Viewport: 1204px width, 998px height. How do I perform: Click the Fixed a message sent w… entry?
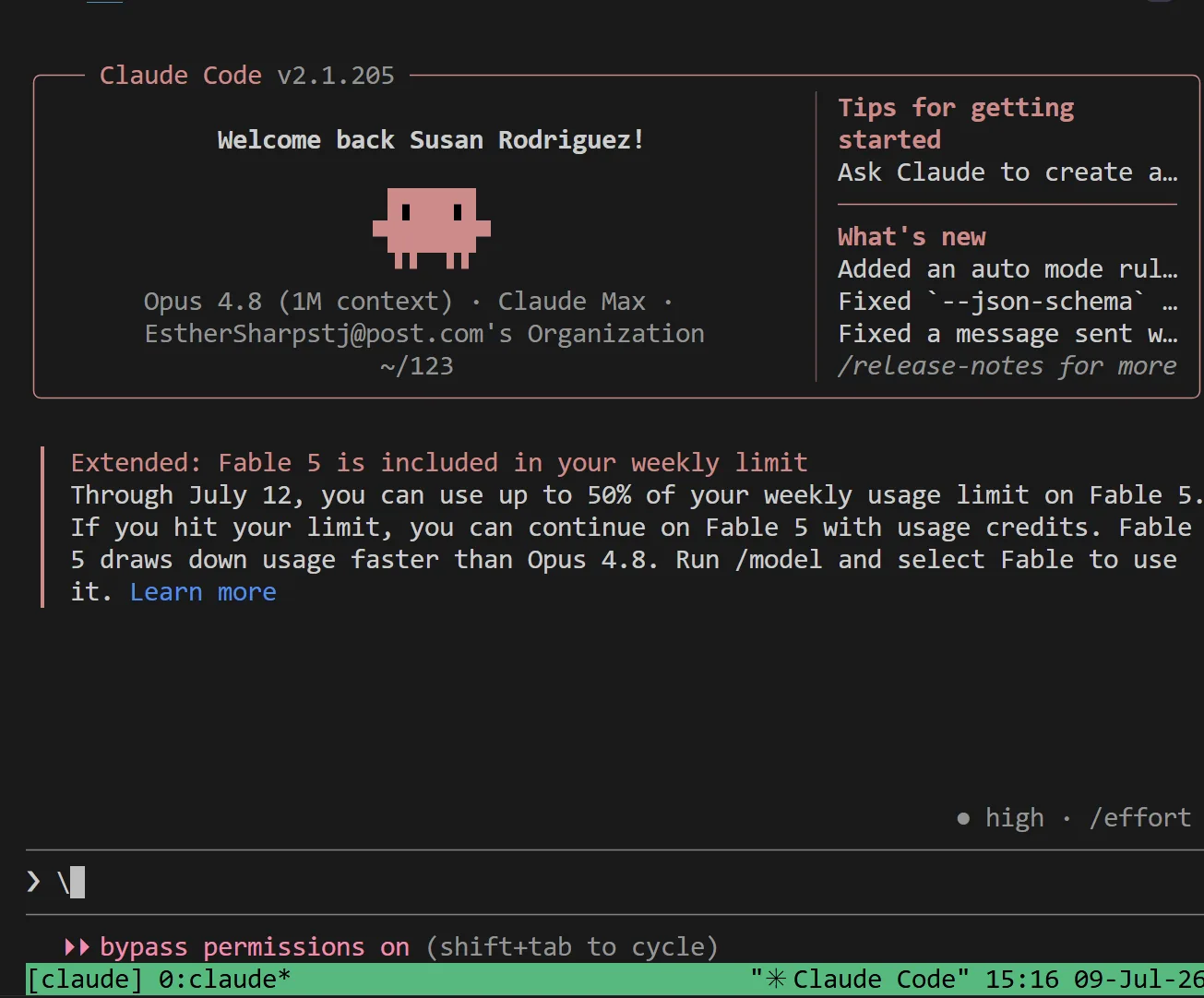[1007, 334]
